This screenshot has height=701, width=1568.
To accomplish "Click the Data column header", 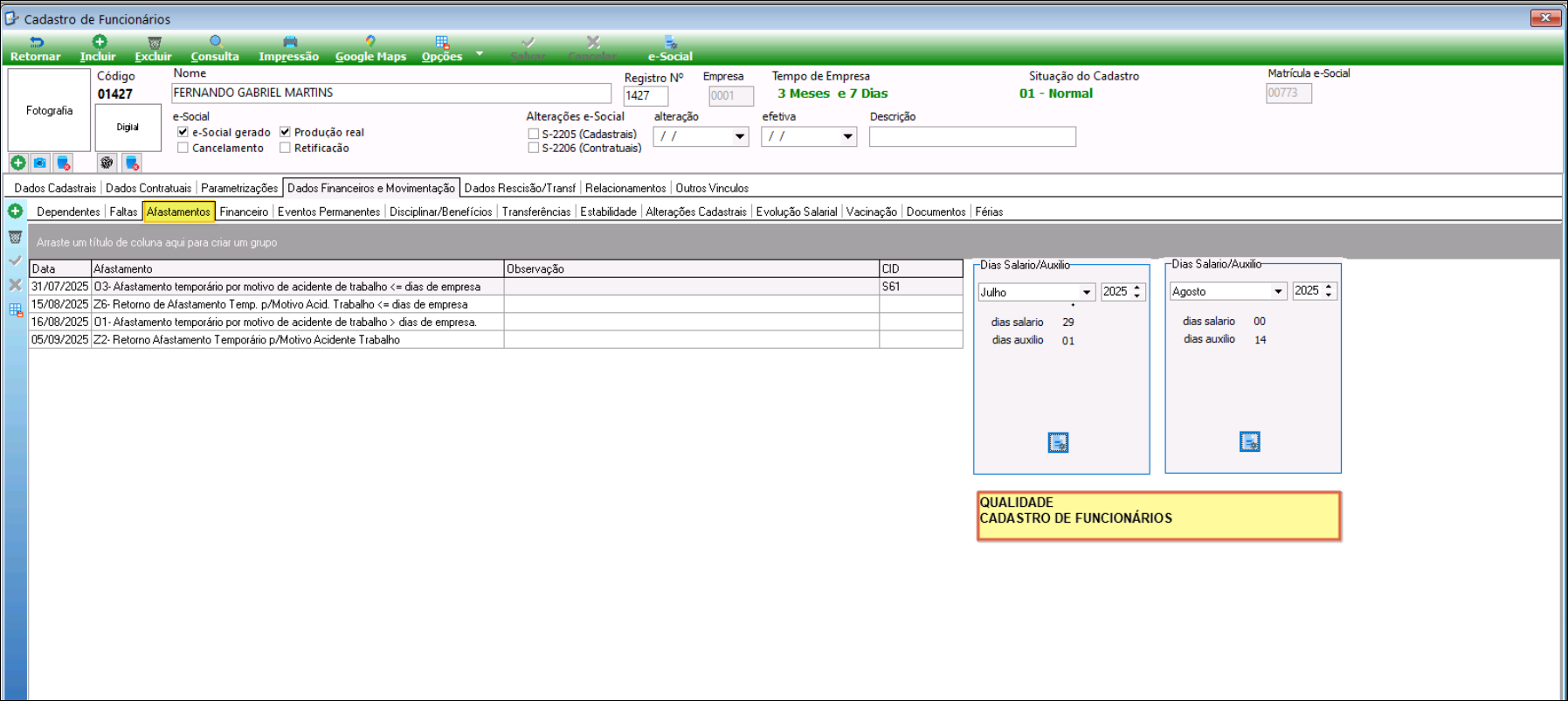I will click(x=60, y=269).
